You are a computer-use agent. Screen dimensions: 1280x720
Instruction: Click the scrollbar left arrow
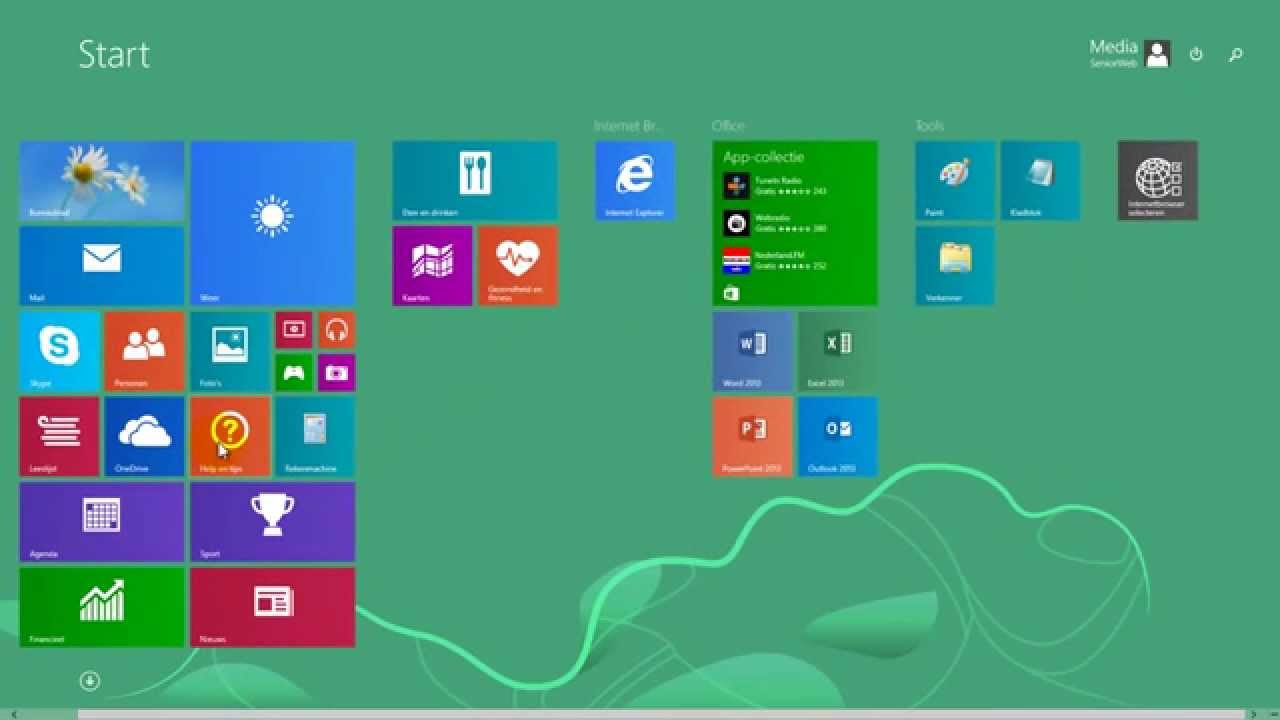pyautogui.click(x=13, y=714)
